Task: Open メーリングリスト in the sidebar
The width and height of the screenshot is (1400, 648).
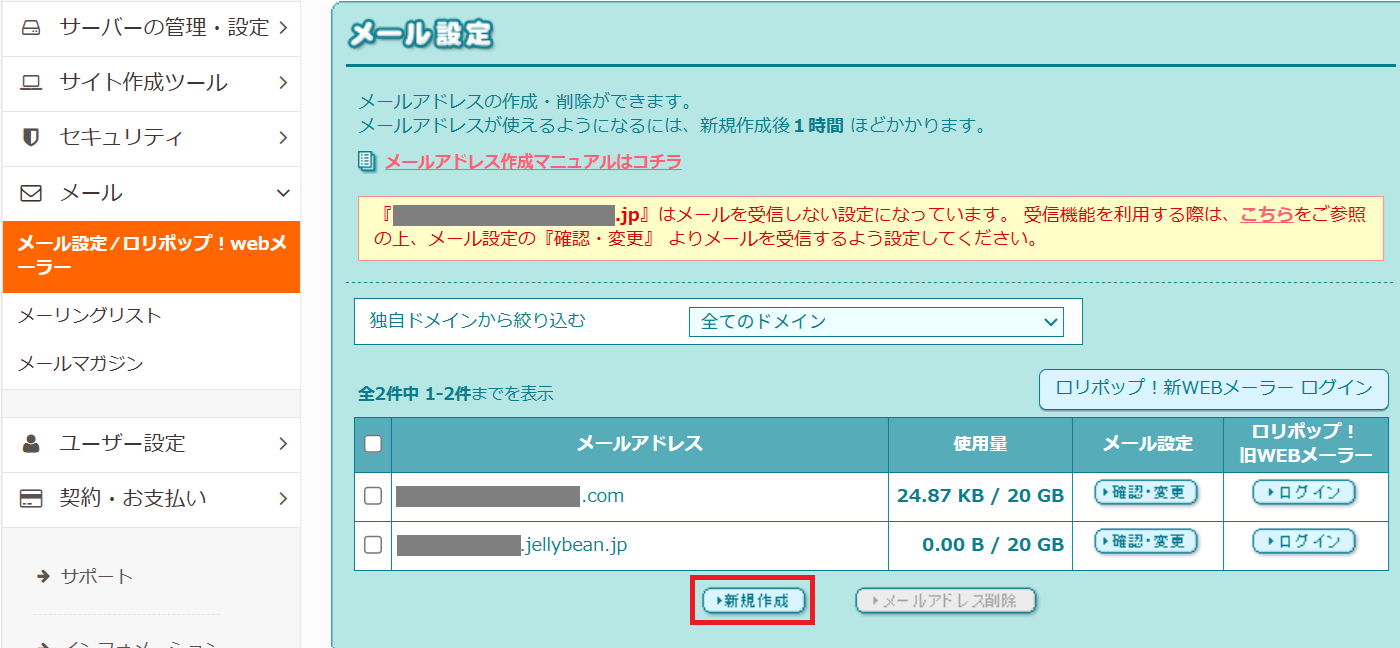Action: click(90, 316)
